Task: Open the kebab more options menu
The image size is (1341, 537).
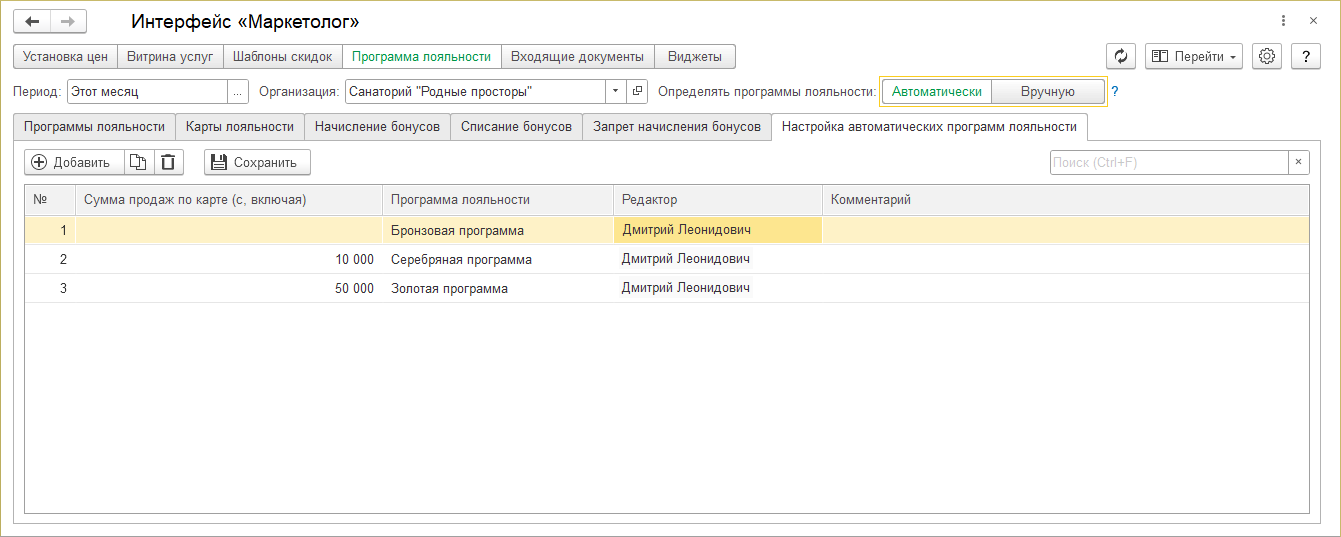Action: pyautogui.click(x=1283, y=21)
